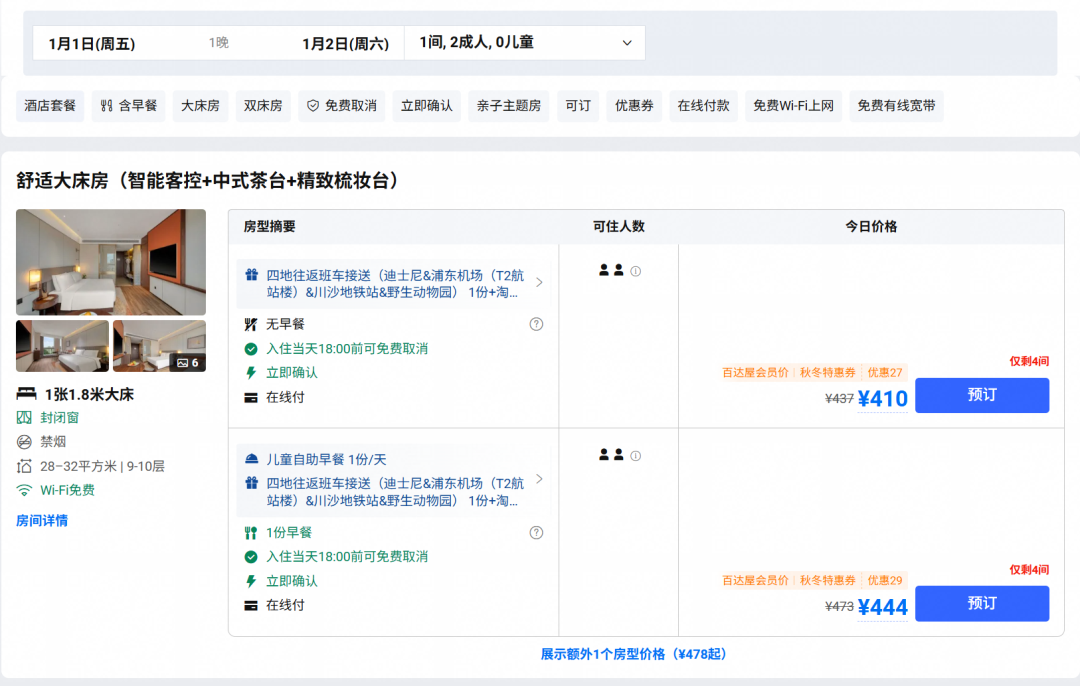Click the people icon in ¥444 row

pyautogui.click(x=611, y=455)
